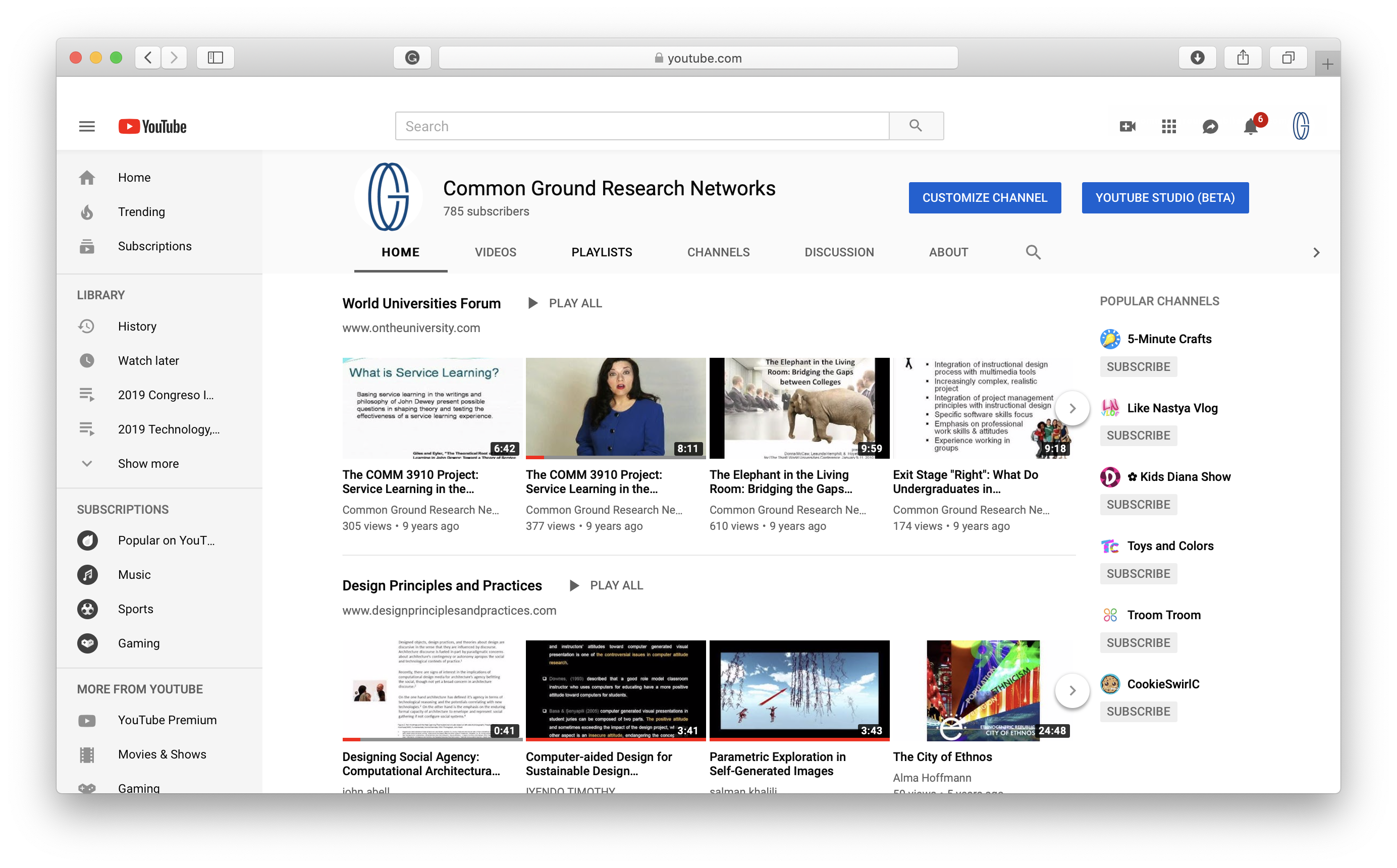Viewport: 1397px width, 868px height.
Task: Click YOUTUBE STUDIO (BETA) button
Action: 1165,197
